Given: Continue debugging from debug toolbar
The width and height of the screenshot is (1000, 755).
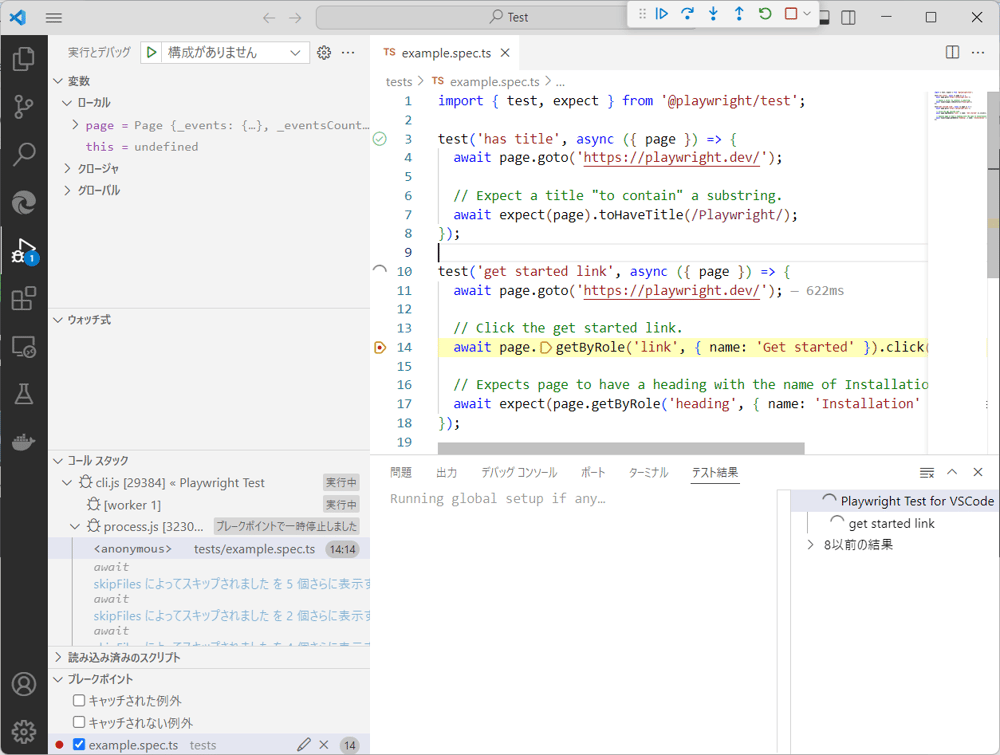Looking at the screenshot, I should (662, 14).
